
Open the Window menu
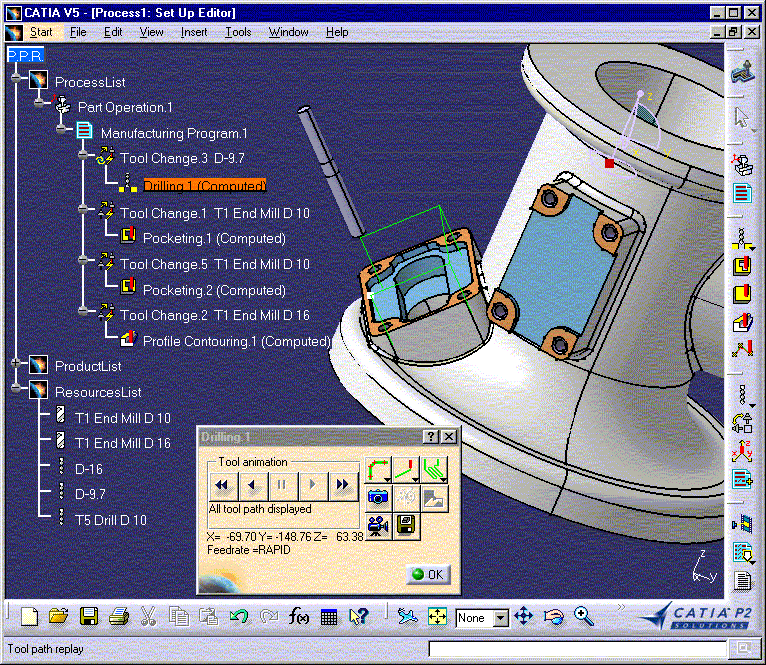(288, 32)
